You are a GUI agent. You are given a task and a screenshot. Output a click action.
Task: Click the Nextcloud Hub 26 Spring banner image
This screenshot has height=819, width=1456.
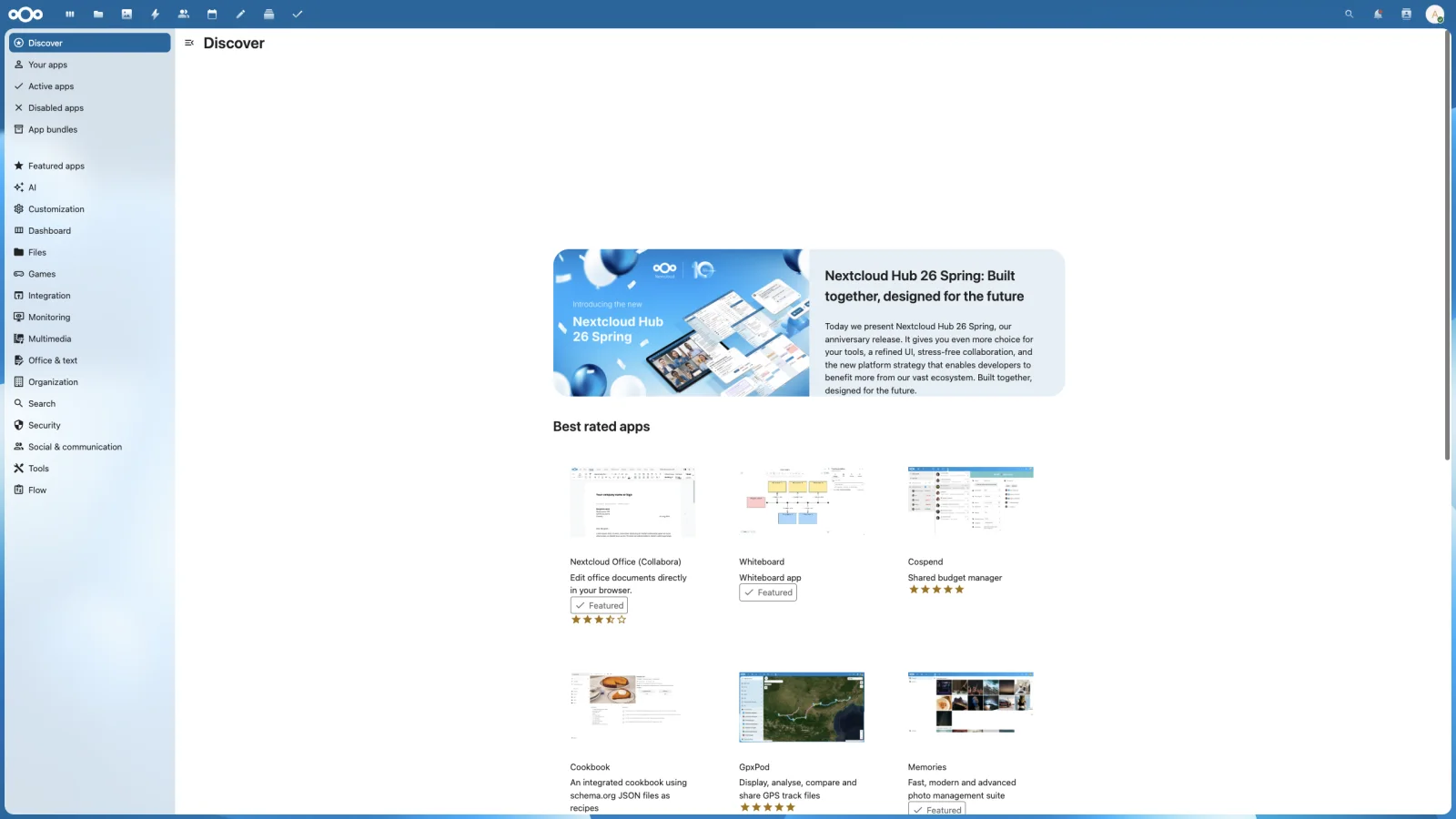(x=681, y=323)
